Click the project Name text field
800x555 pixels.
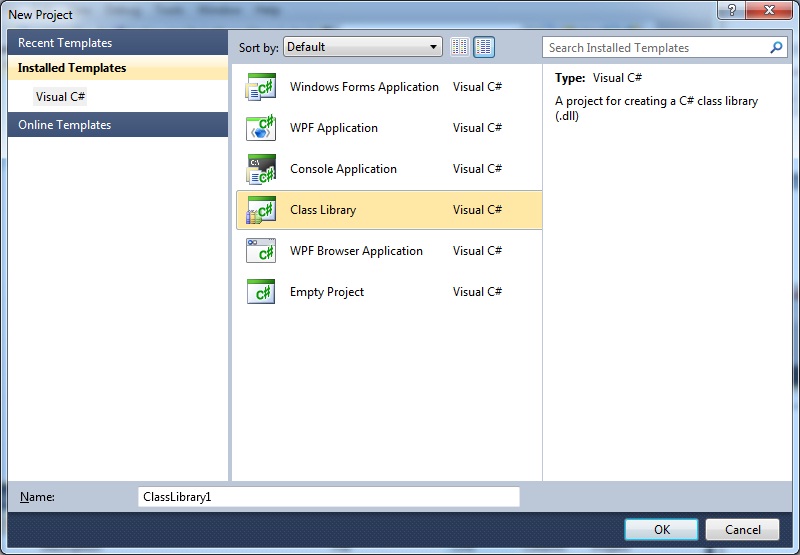coord(328,497)
